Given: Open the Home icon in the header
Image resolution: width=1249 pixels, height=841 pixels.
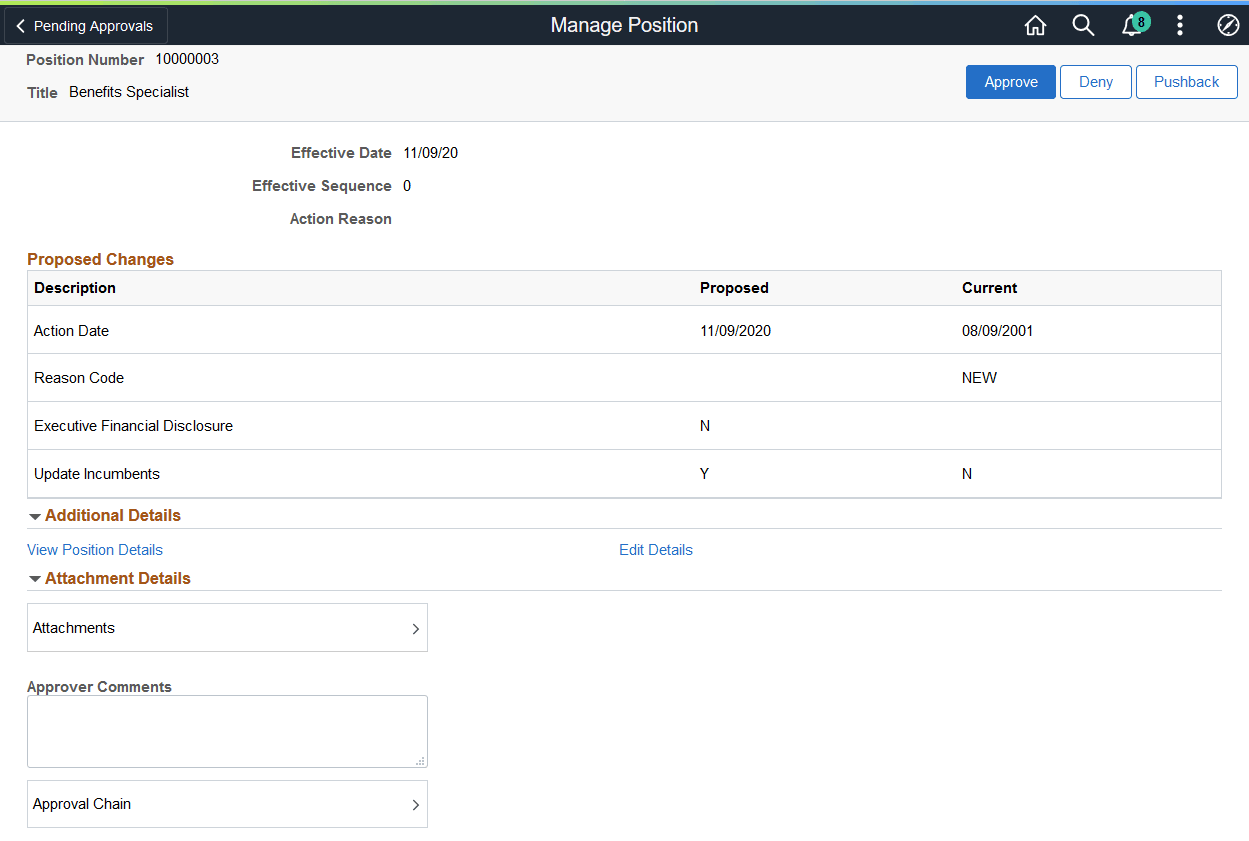Looking at the screenshot, I should click(1035, 25).
